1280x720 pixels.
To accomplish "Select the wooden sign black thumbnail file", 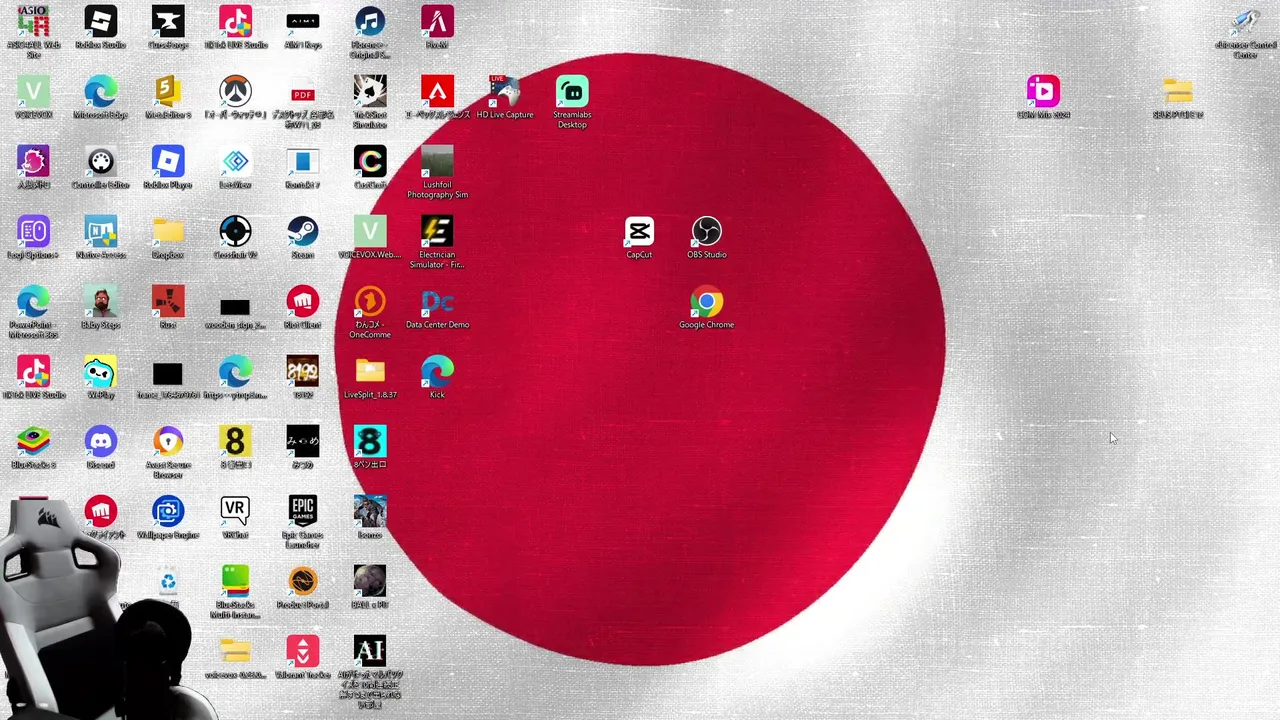I will coord(235,307).
